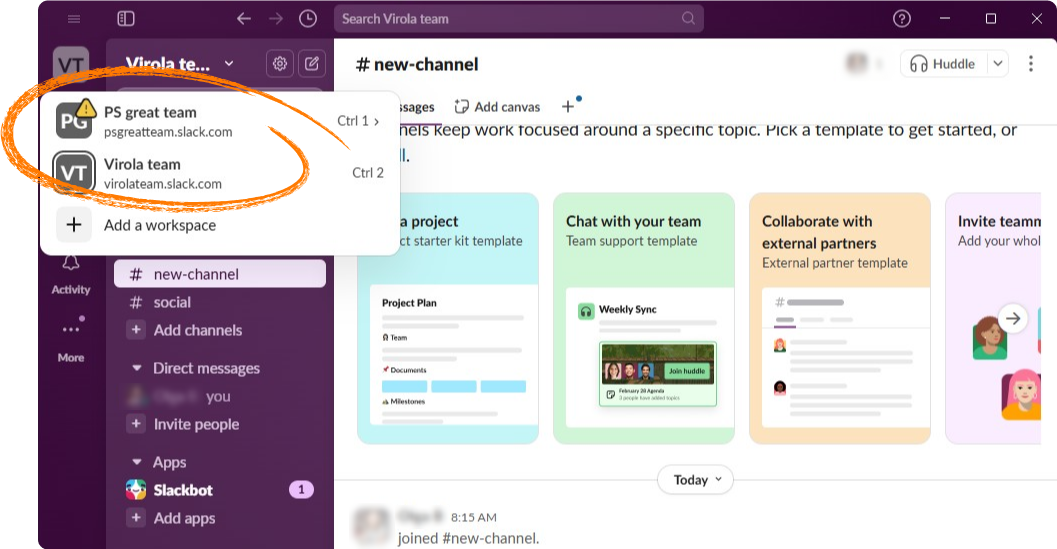Open the hamburger menu icon
This screenshot has width=1057, height=549.
pos(73,19)
